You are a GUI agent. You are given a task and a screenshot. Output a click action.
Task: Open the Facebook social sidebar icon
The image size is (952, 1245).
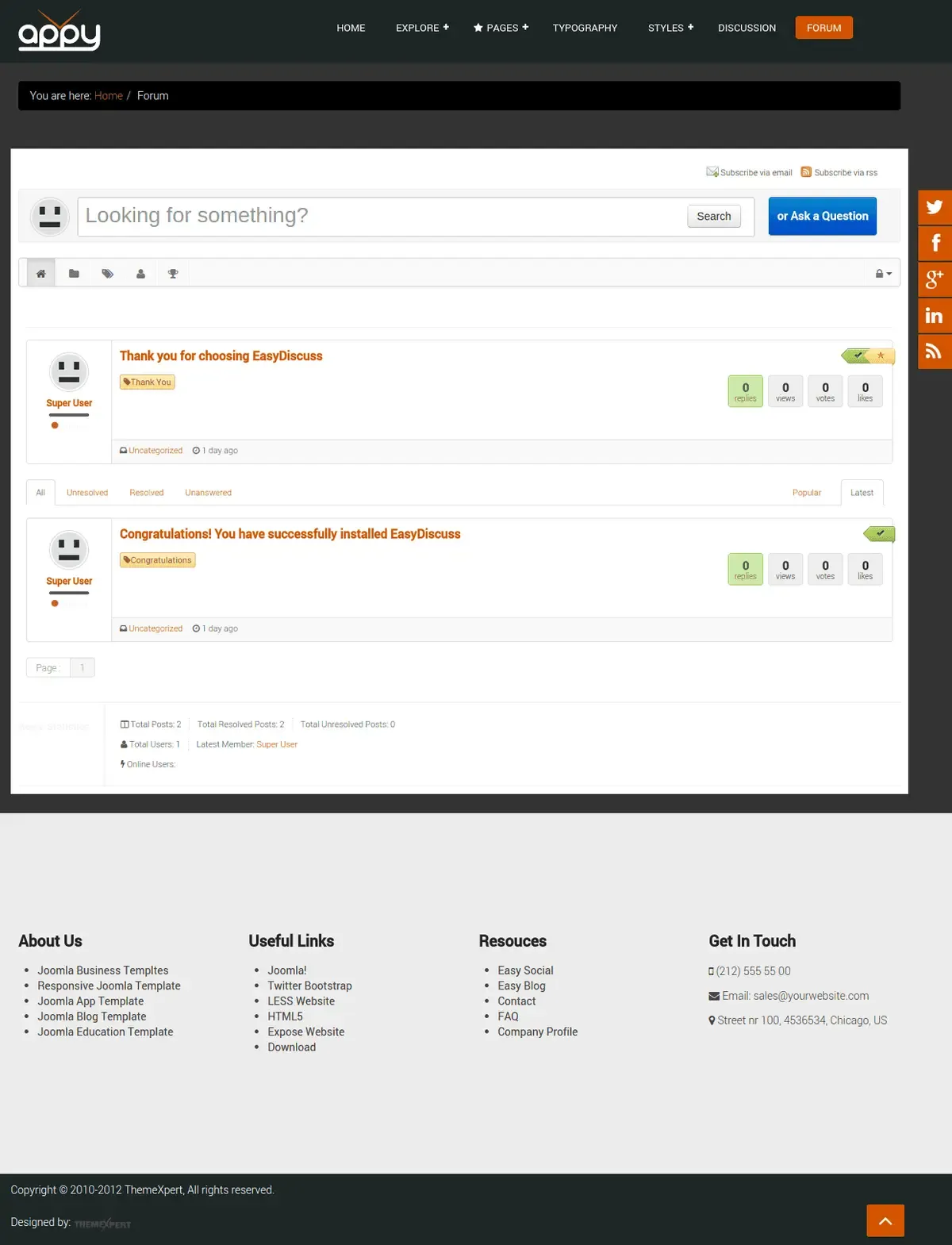point(935,243)
